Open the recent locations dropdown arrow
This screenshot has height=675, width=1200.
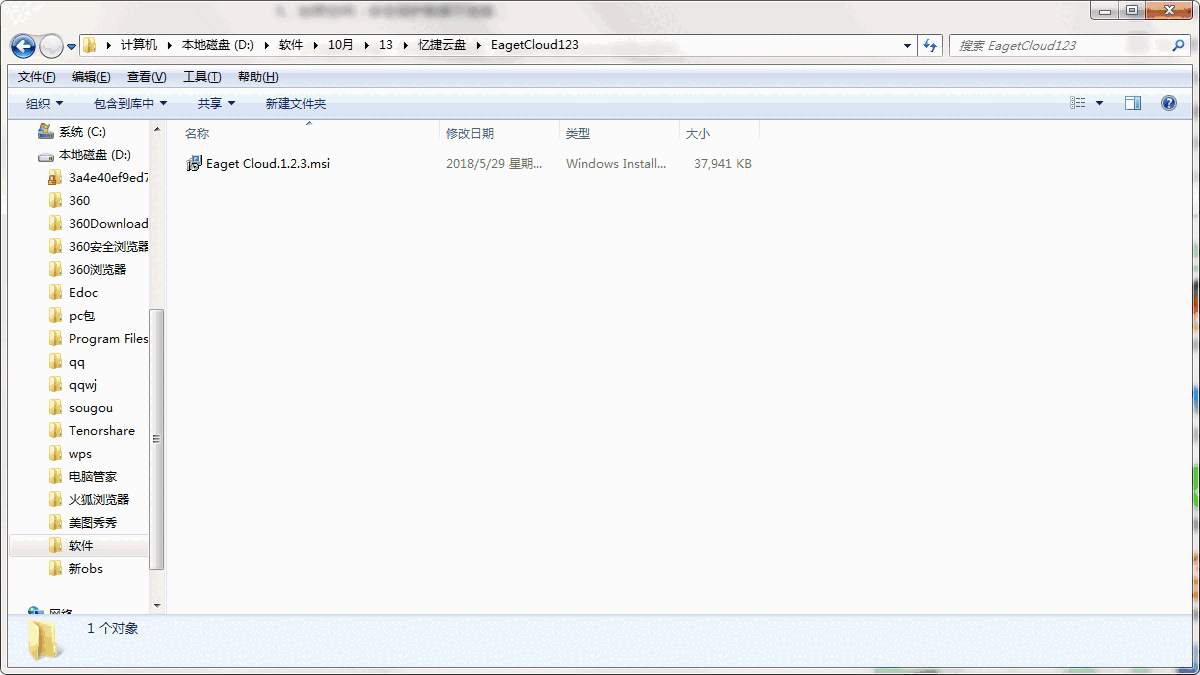pos(72,46)
